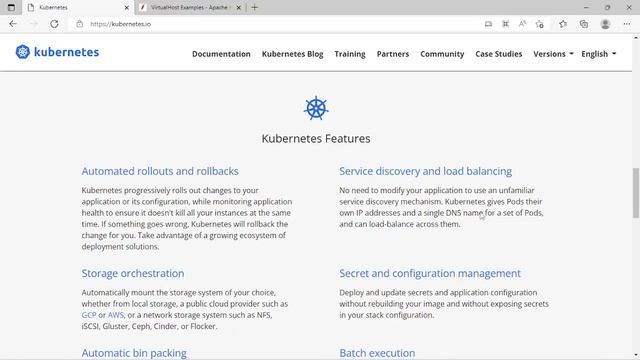
Task: Open the new tab plus button
Action: click(x=255, y=7)
